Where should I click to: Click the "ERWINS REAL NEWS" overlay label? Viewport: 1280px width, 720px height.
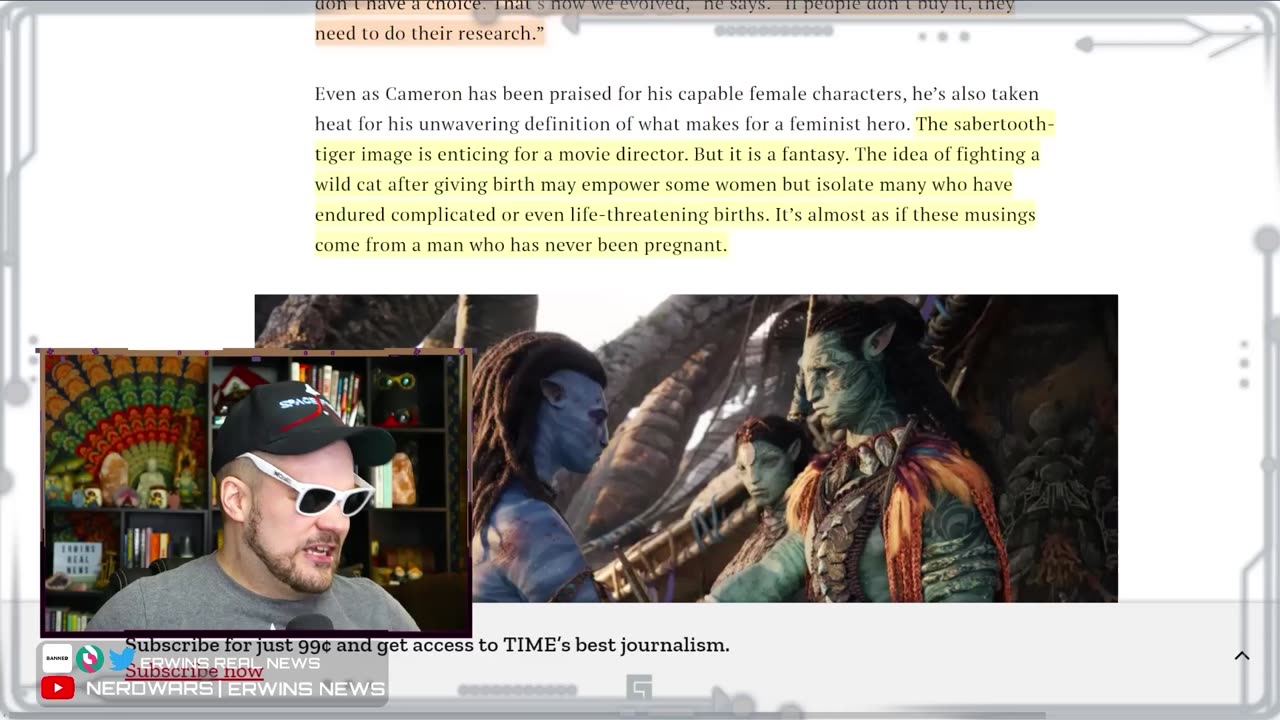click(230, 663)
